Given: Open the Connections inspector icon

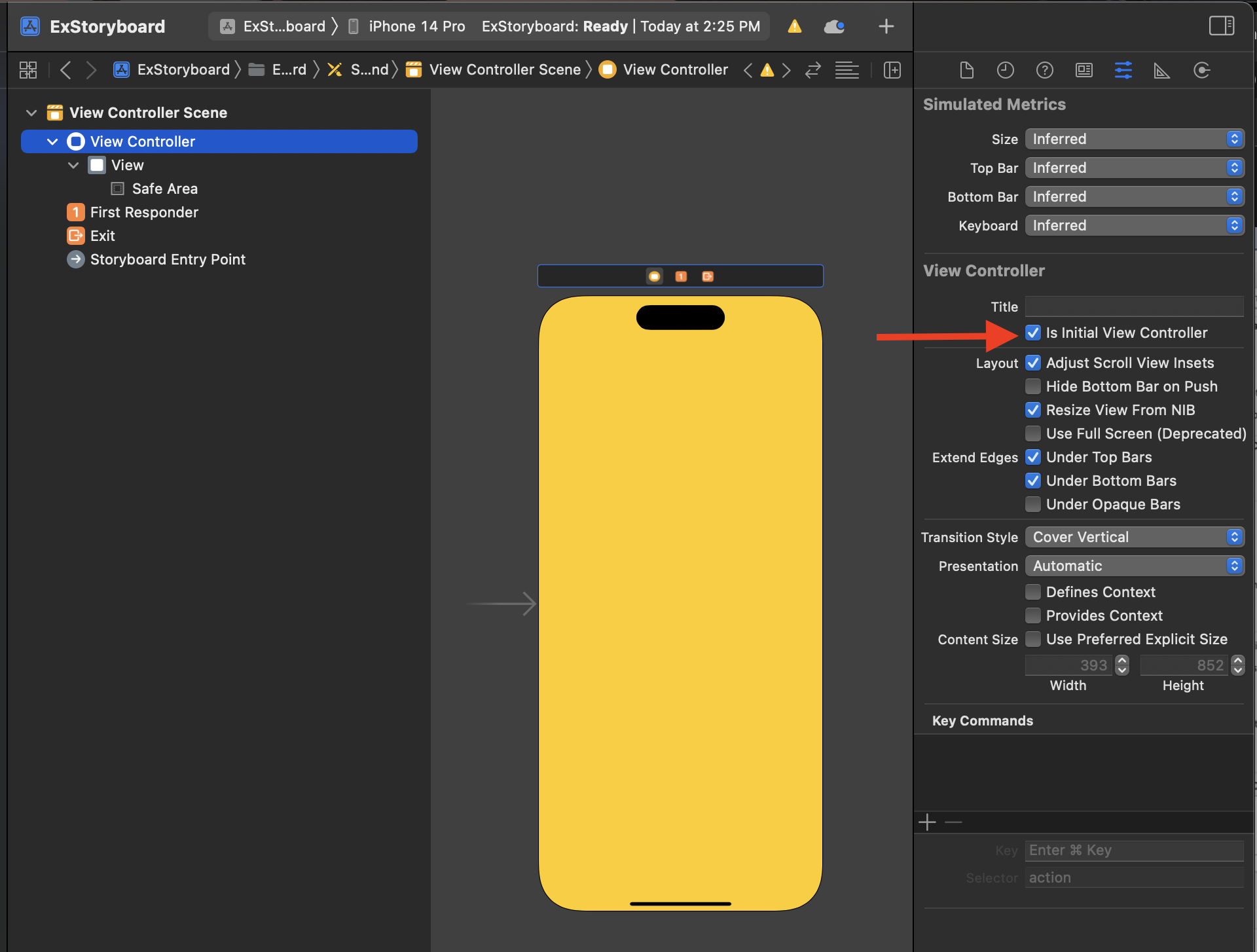Looking at the screenshot, I should [x=1201, y=70].
